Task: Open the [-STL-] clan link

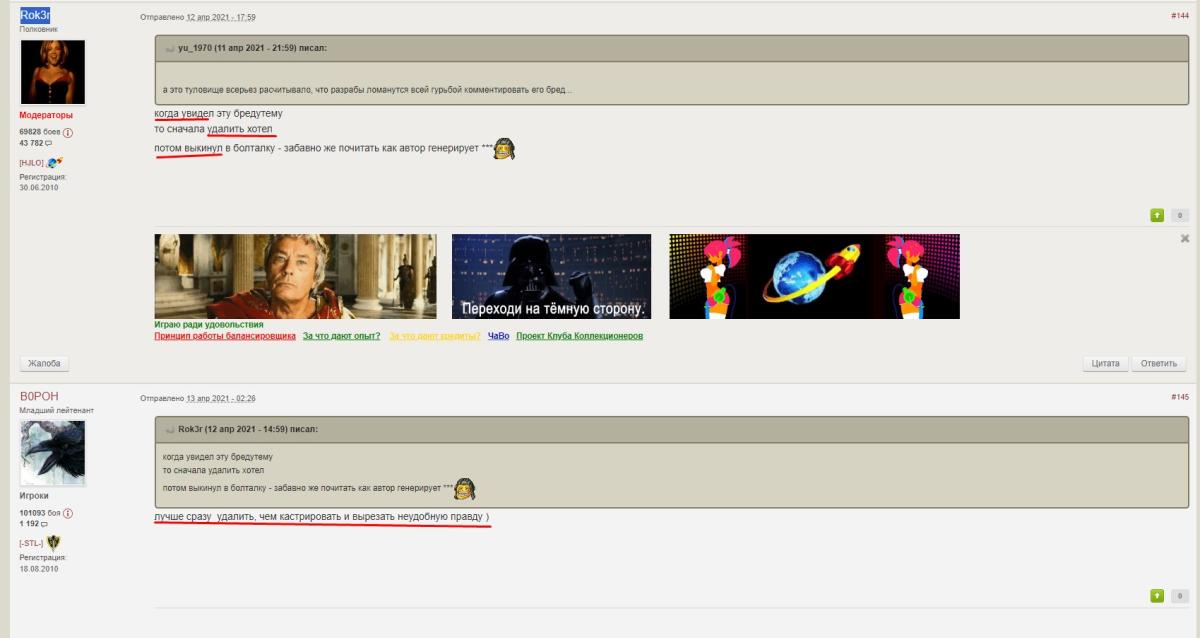Action: pos(31,543)
